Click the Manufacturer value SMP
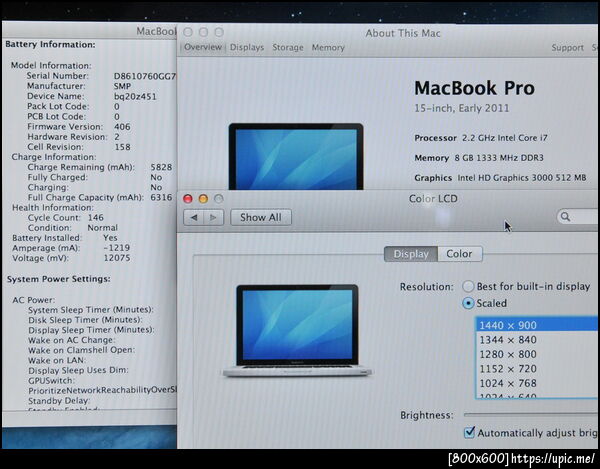600x469 pixels. pos(122,86)
